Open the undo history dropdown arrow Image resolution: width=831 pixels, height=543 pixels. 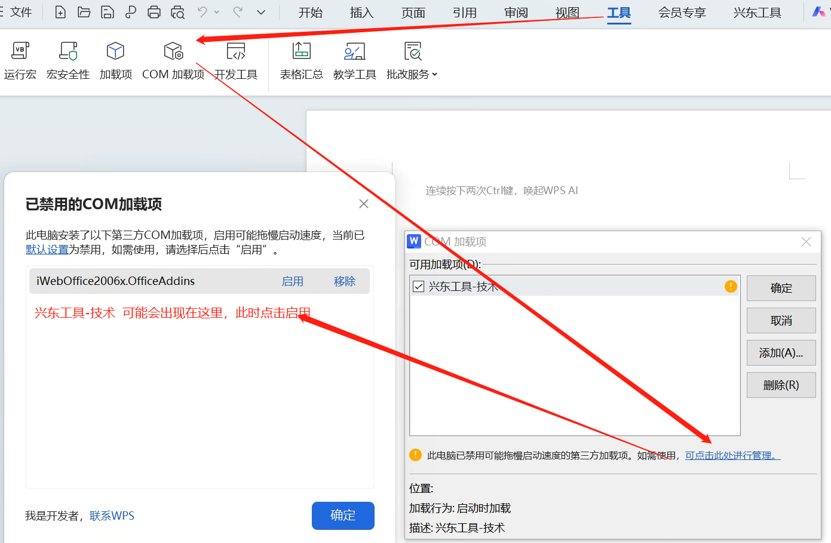pos(217,13)
